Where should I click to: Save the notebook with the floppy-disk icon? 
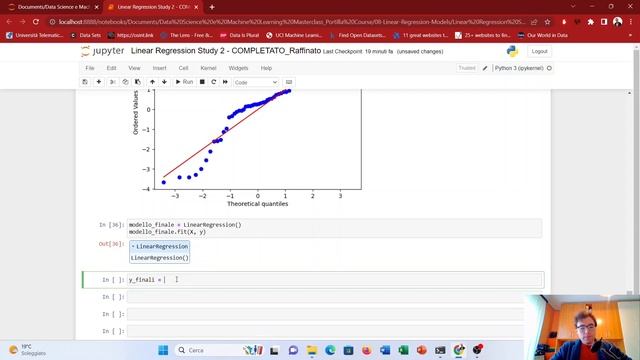85,82
